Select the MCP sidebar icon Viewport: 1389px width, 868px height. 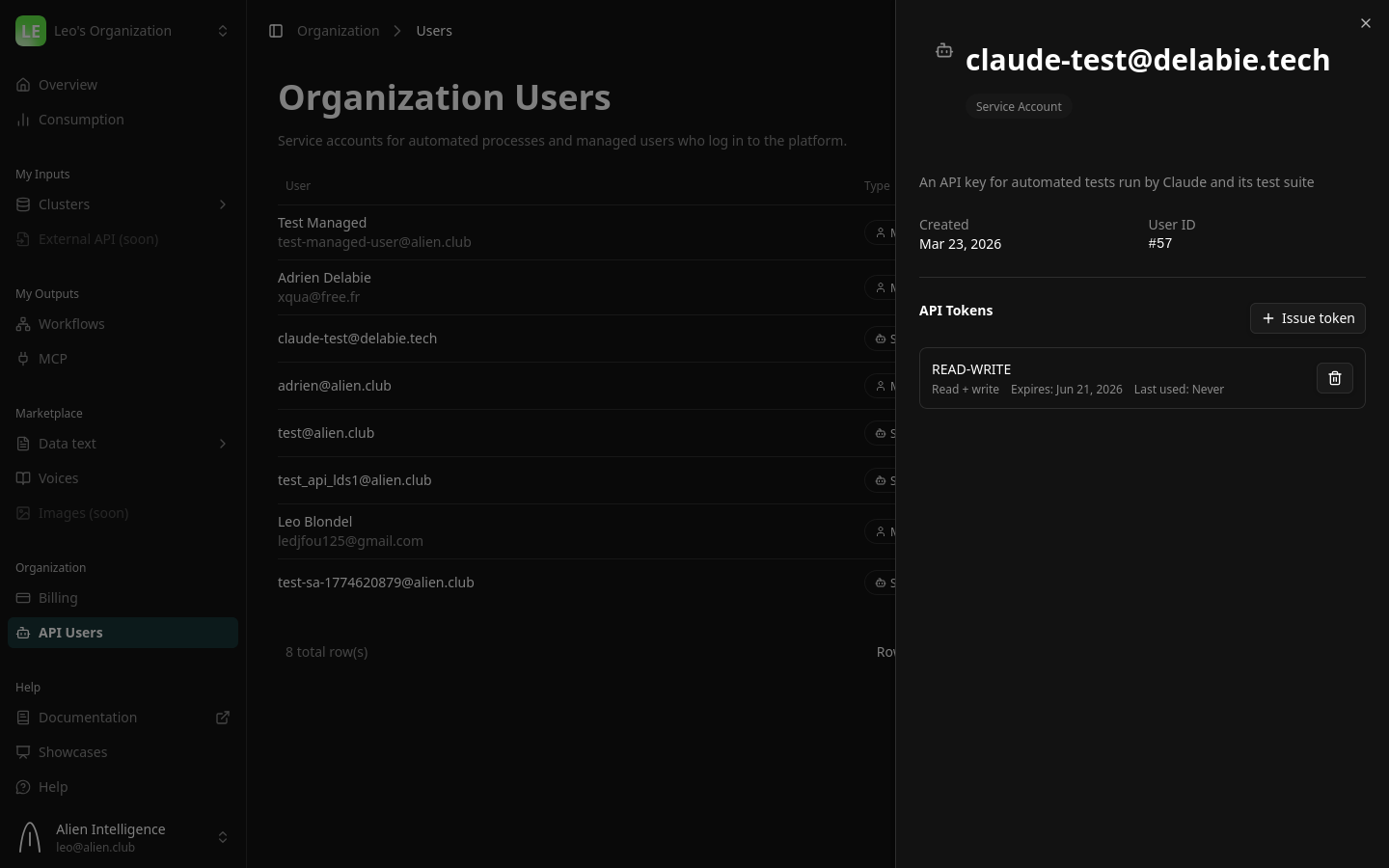23,359
